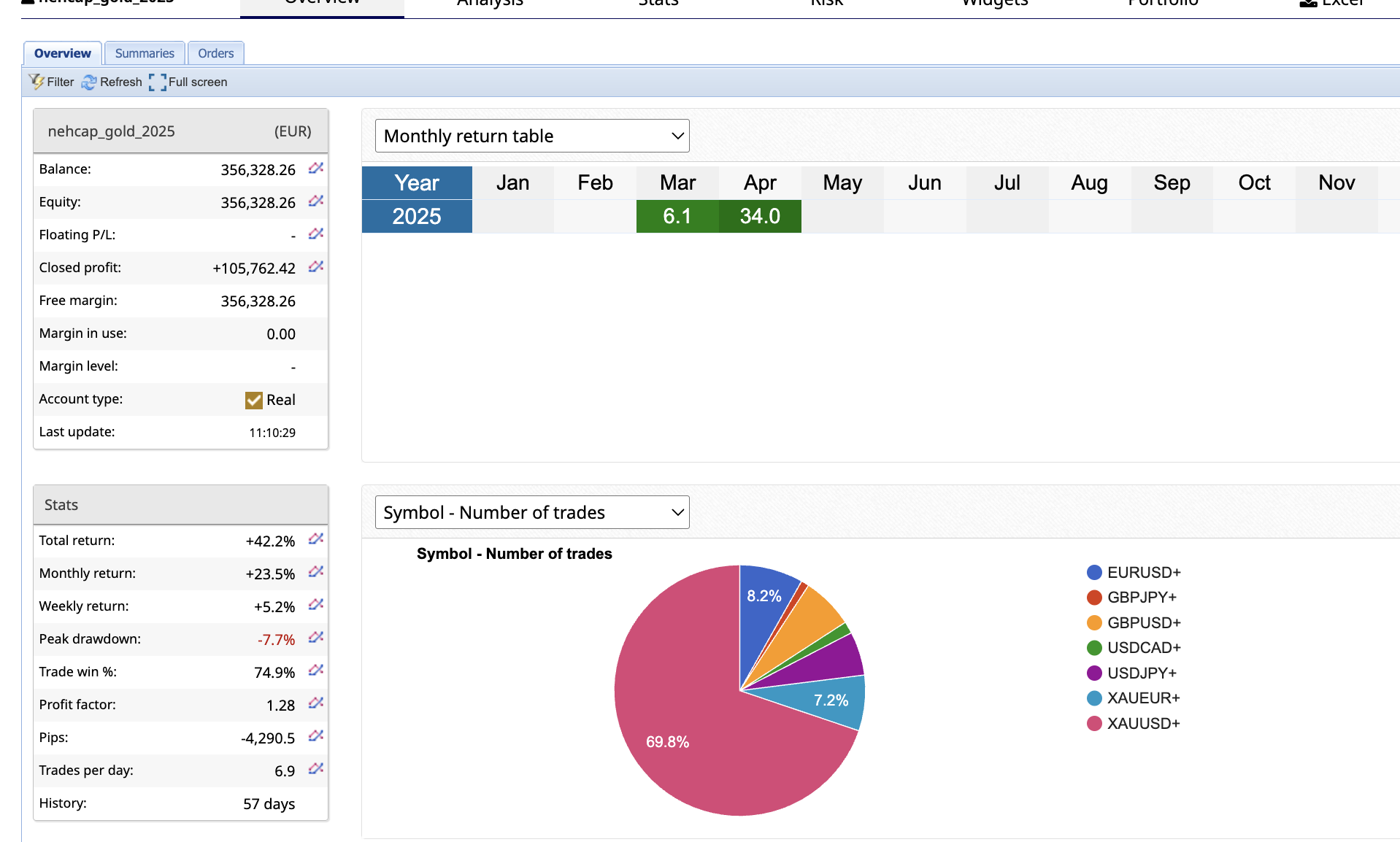This screenshot has height=842, width=1400.
Task: Click the Filter funnel icon
Action: (36, 82)
